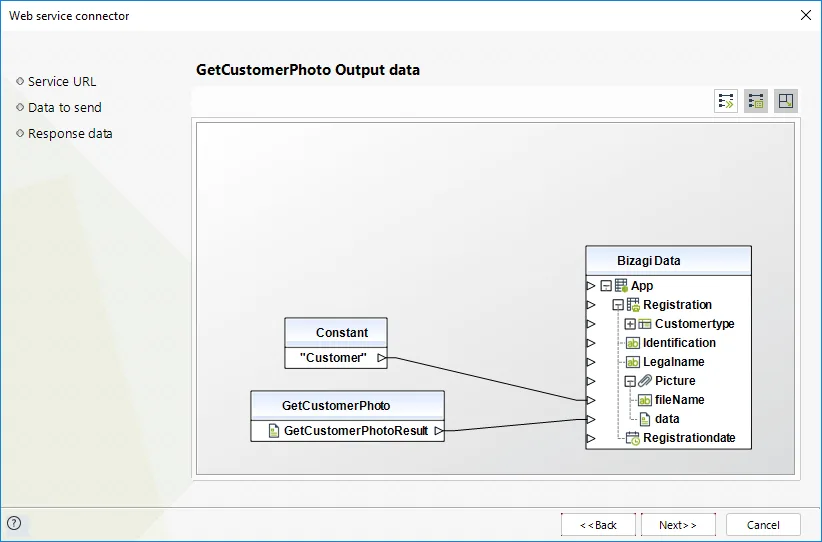This screenshot has height=542, width=822.
Task: Click the Picture paperclip attachment icon
Action: coord(645,381)
